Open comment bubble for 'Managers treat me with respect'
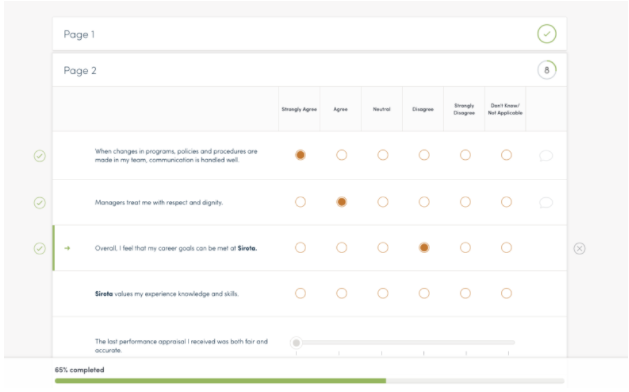Viewport: 629px width, 392px height. coord(546,203)
